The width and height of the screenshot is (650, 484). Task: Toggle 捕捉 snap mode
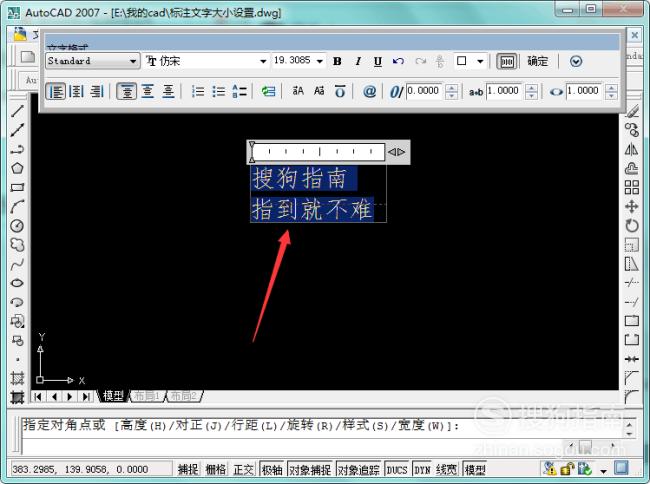tap(188, 469)
